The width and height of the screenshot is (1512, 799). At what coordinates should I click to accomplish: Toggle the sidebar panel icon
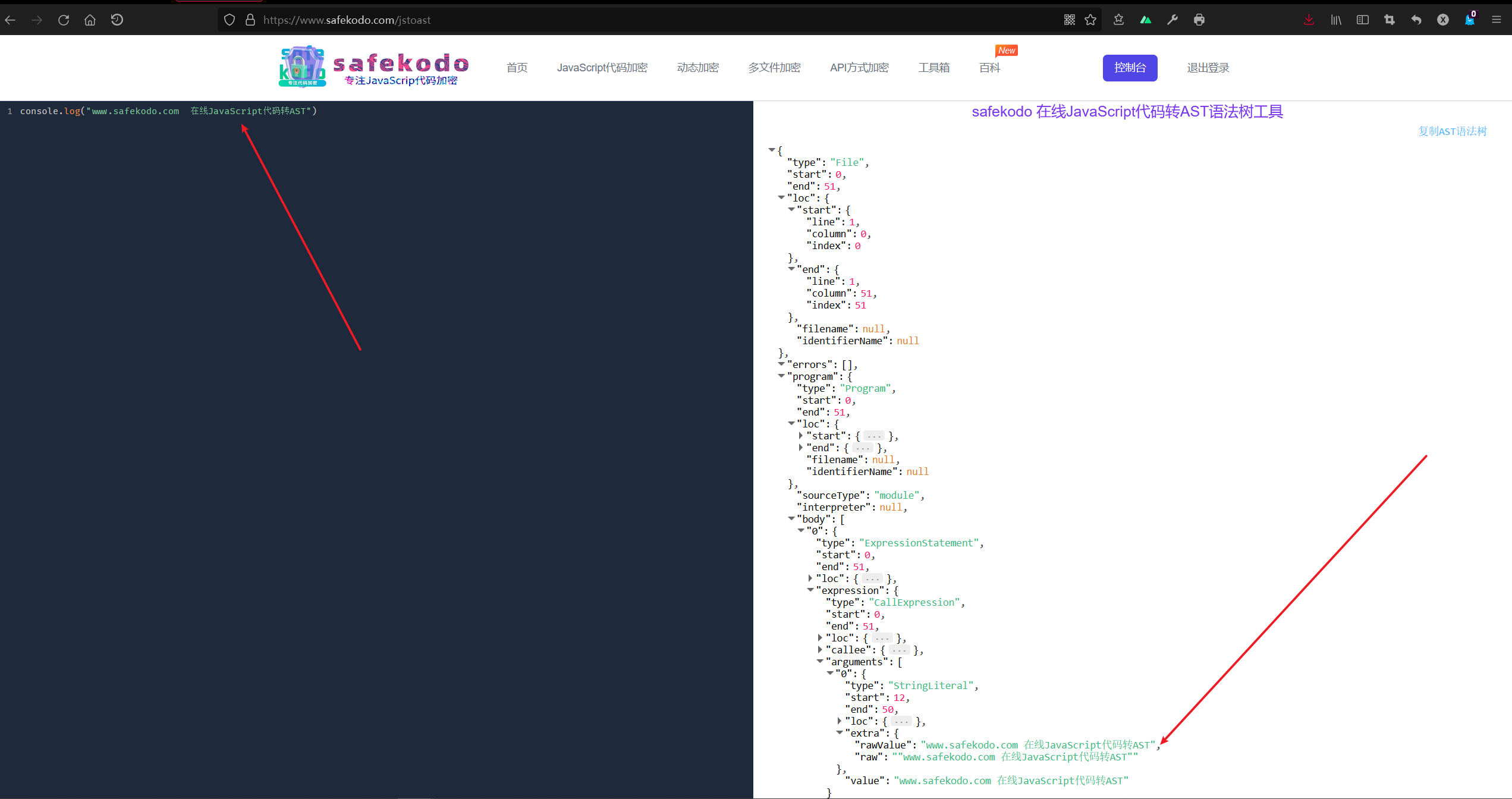click(1363, 20)
